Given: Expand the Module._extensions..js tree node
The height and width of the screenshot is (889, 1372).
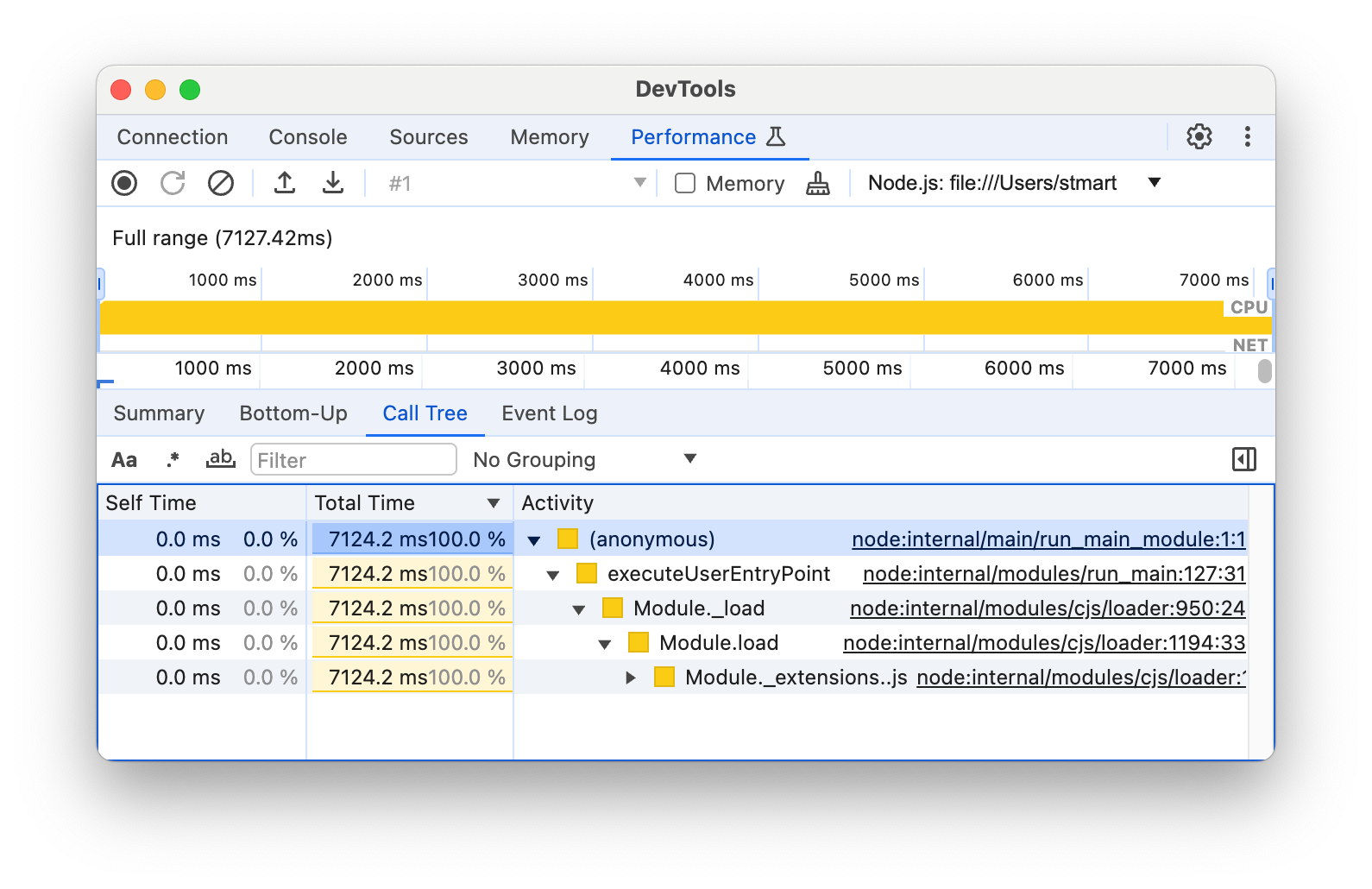Looking at the screenshot, I should (631, 678).
